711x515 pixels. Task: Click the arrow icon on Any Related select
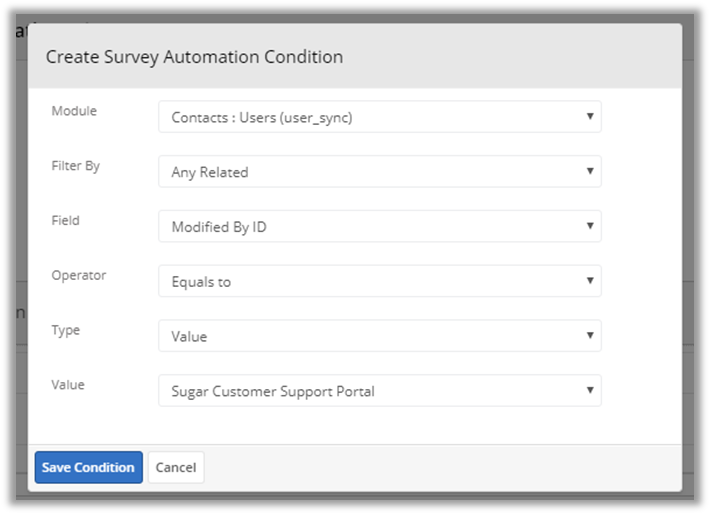[590, 172]
